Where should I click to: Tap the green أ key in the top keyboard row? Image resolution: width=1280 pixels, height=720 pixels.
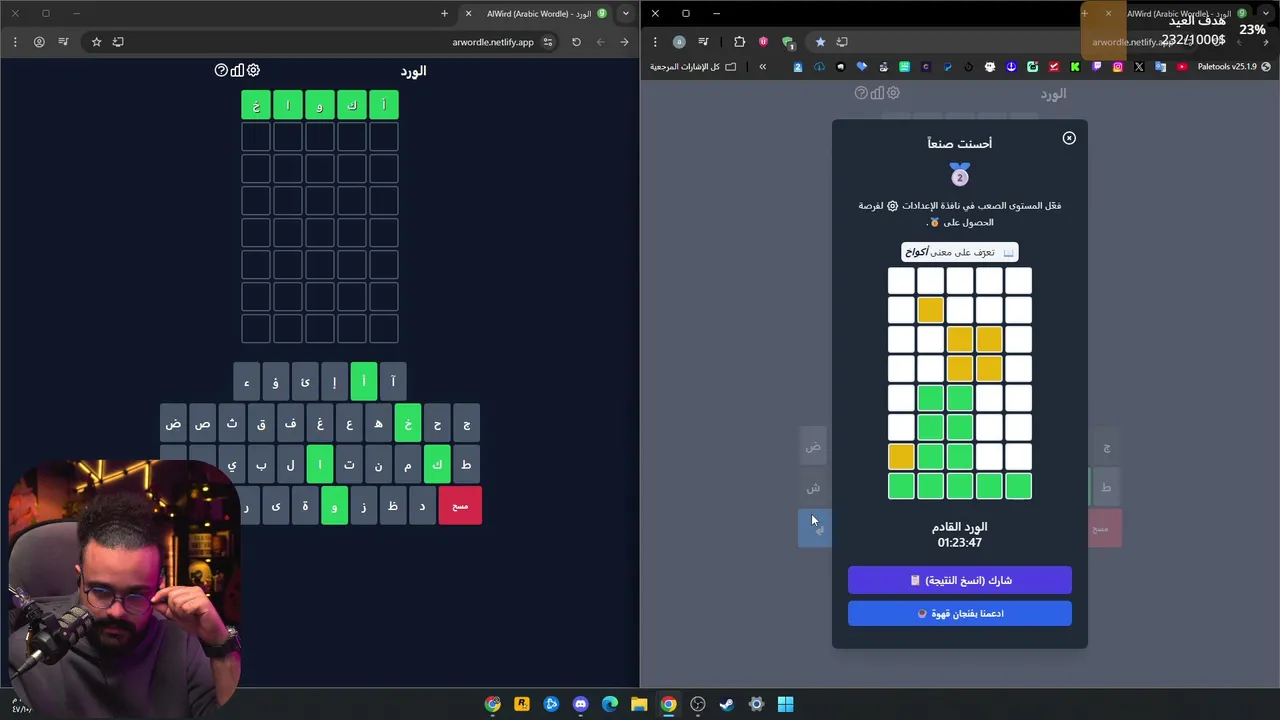(364, 381)
